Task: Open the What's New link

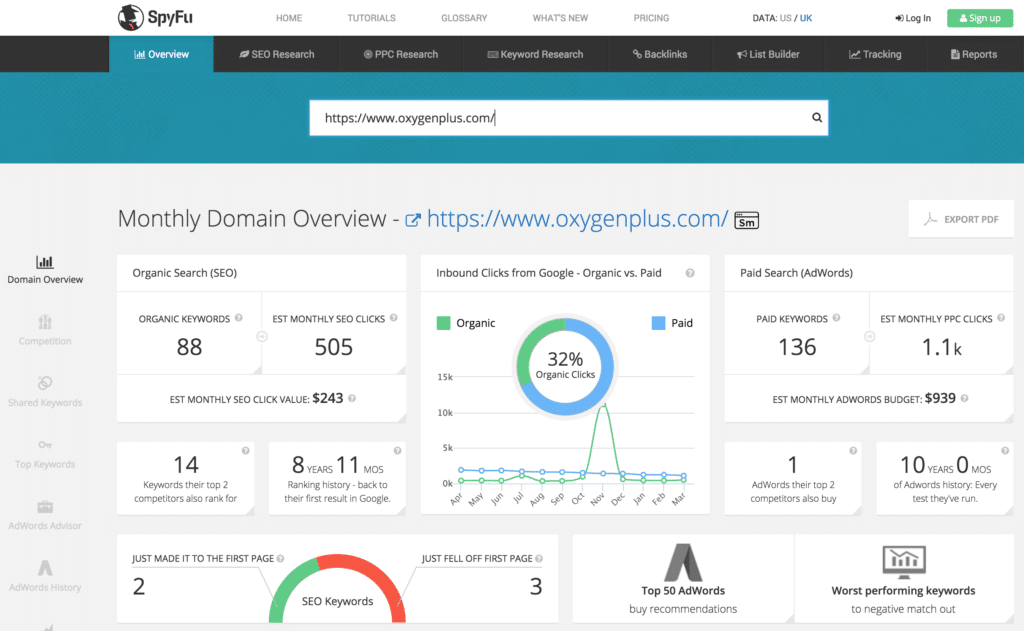Action: (560, 18)
